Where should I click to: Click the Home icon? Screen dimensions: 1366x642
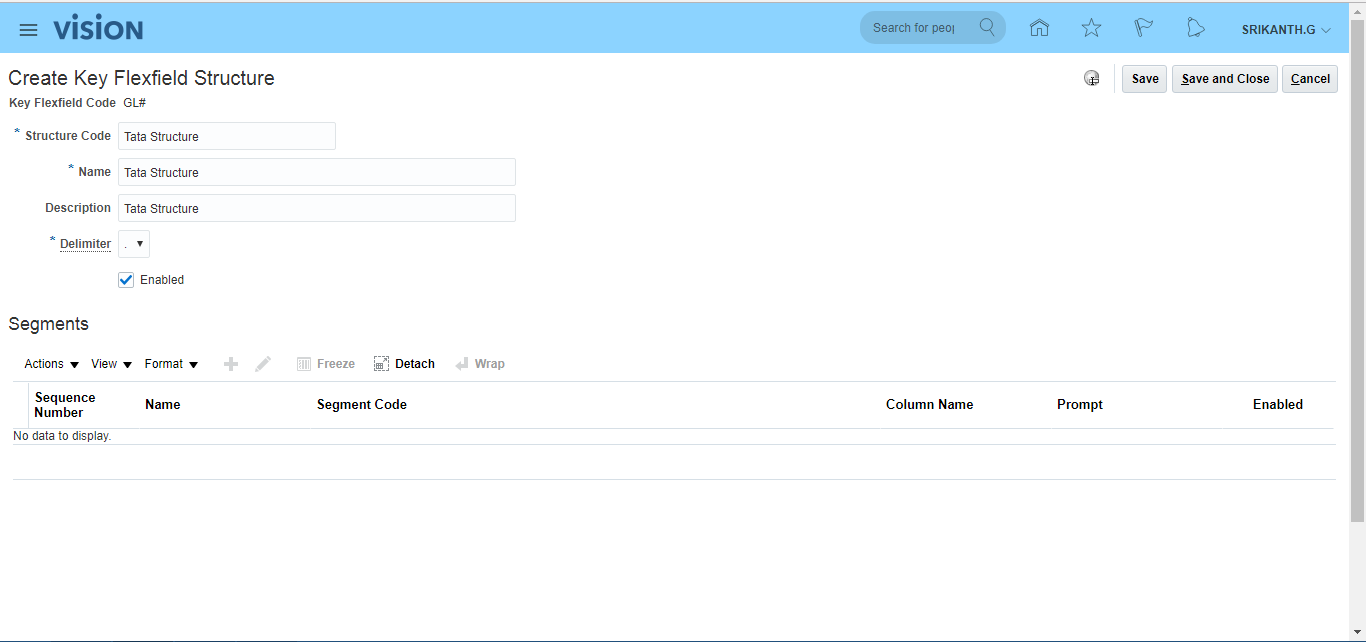[x=1039, y=28]
